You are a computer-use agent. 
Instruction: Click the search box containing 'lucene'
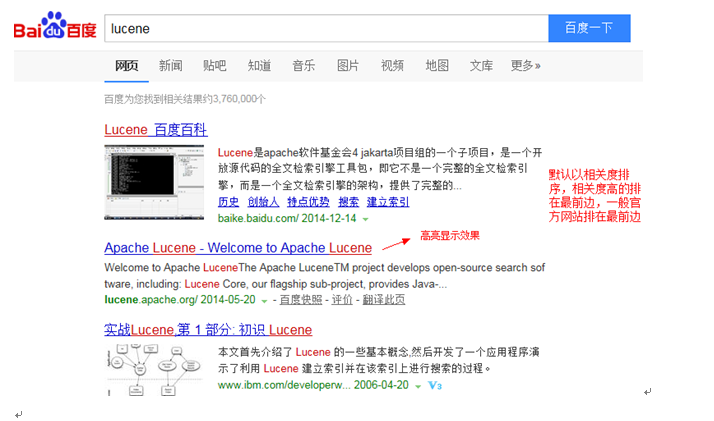click(326, 28)
